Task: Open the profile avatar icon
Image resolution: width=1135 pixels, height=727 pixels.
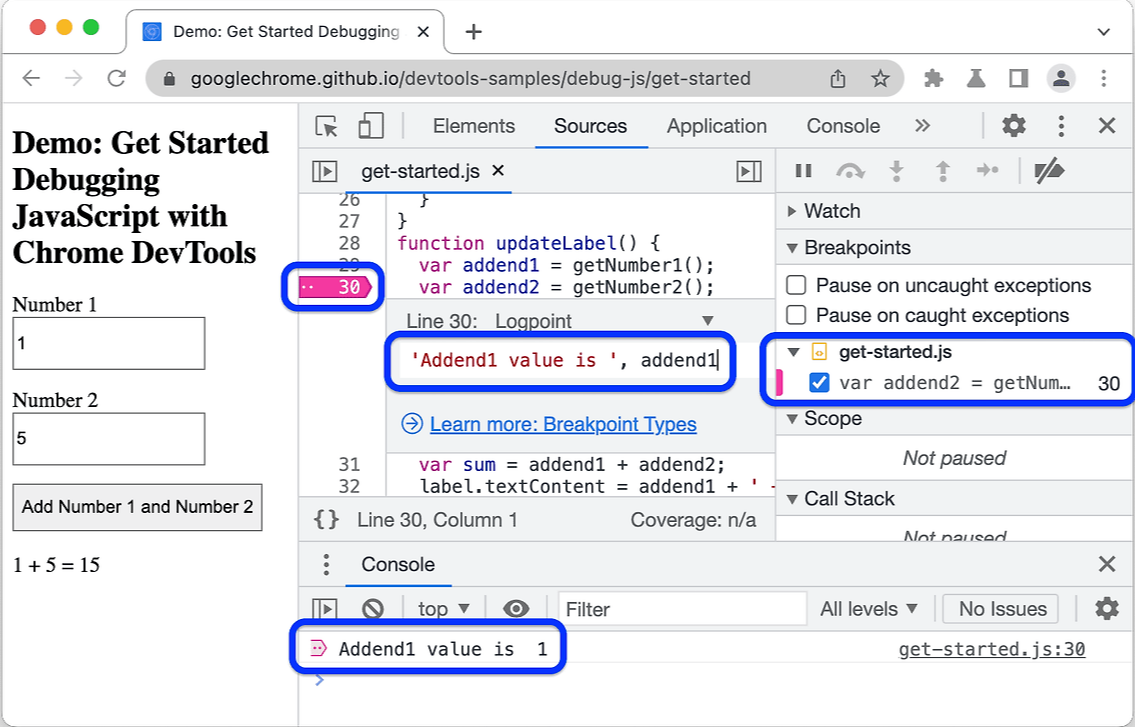Action: point(1061,78)
